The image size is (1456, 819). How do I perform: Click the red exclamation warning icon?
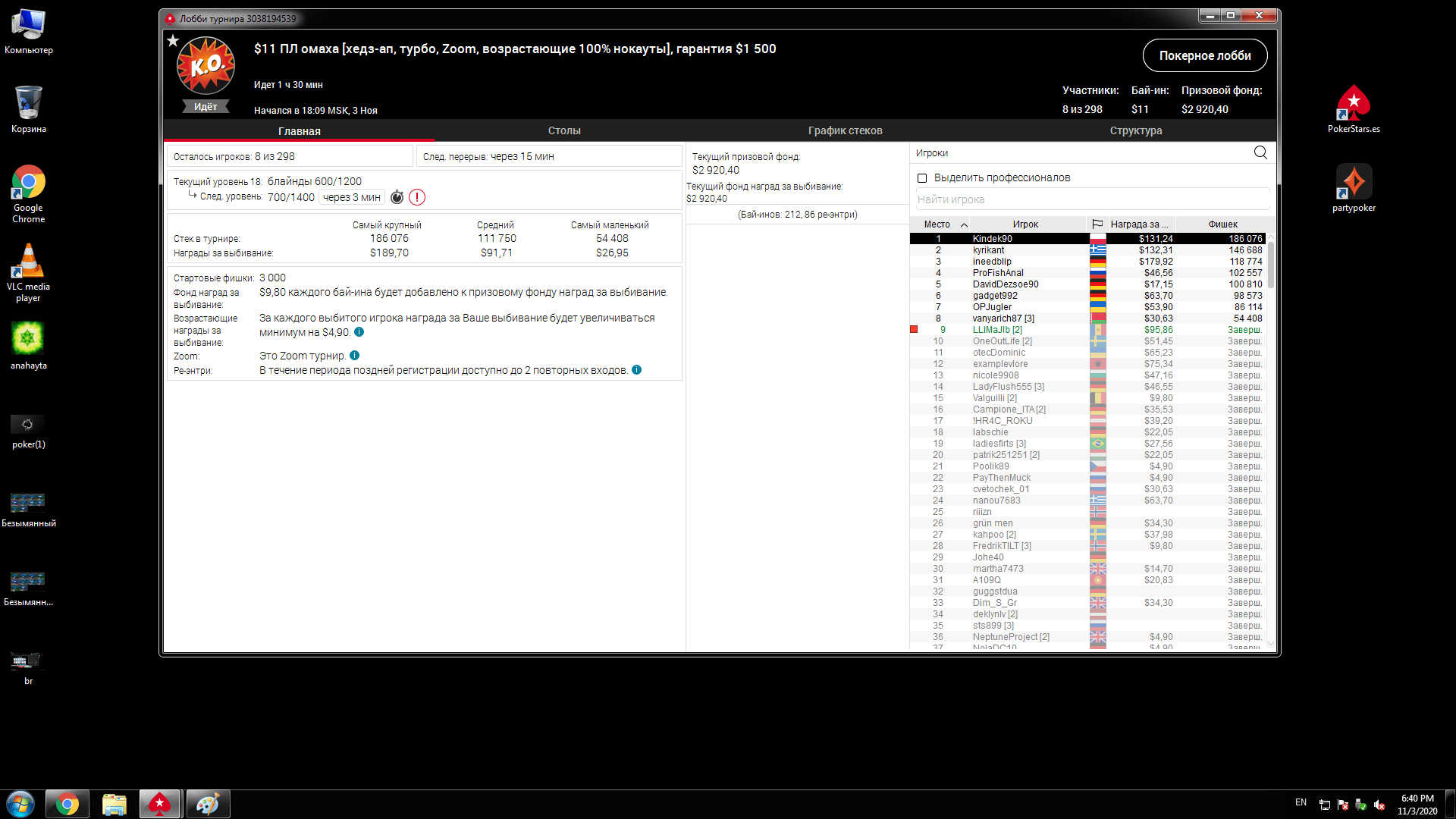pos(417,197)
